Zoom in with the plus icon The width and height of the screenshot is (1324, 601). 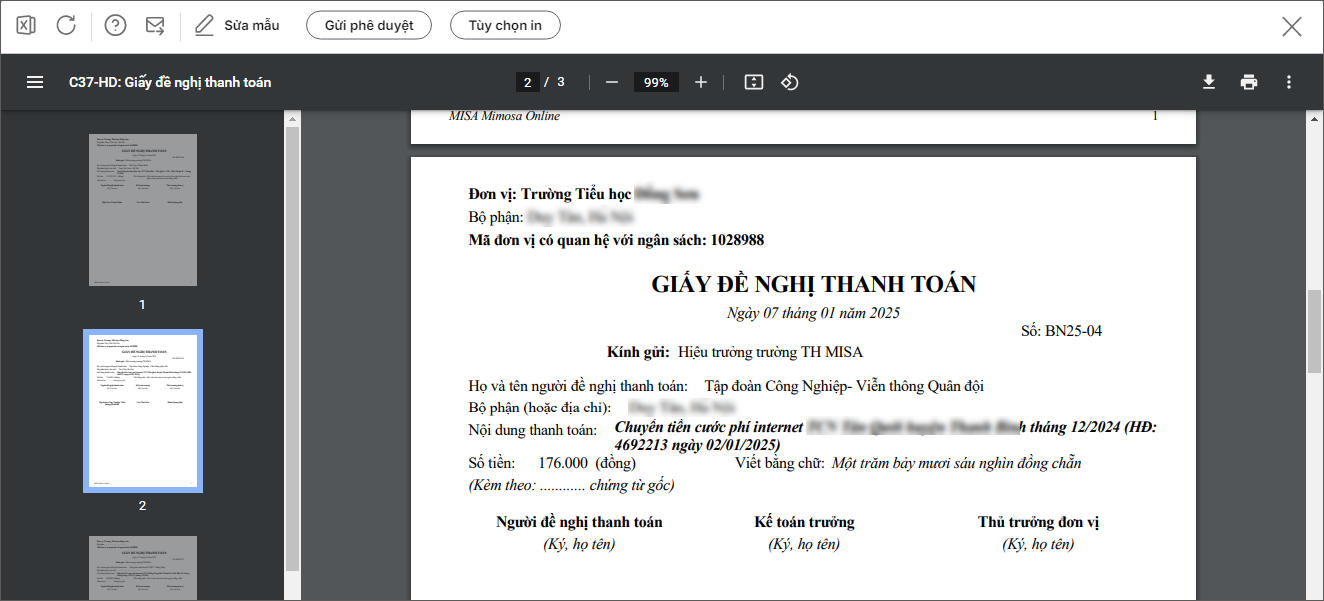coord(700,82)
